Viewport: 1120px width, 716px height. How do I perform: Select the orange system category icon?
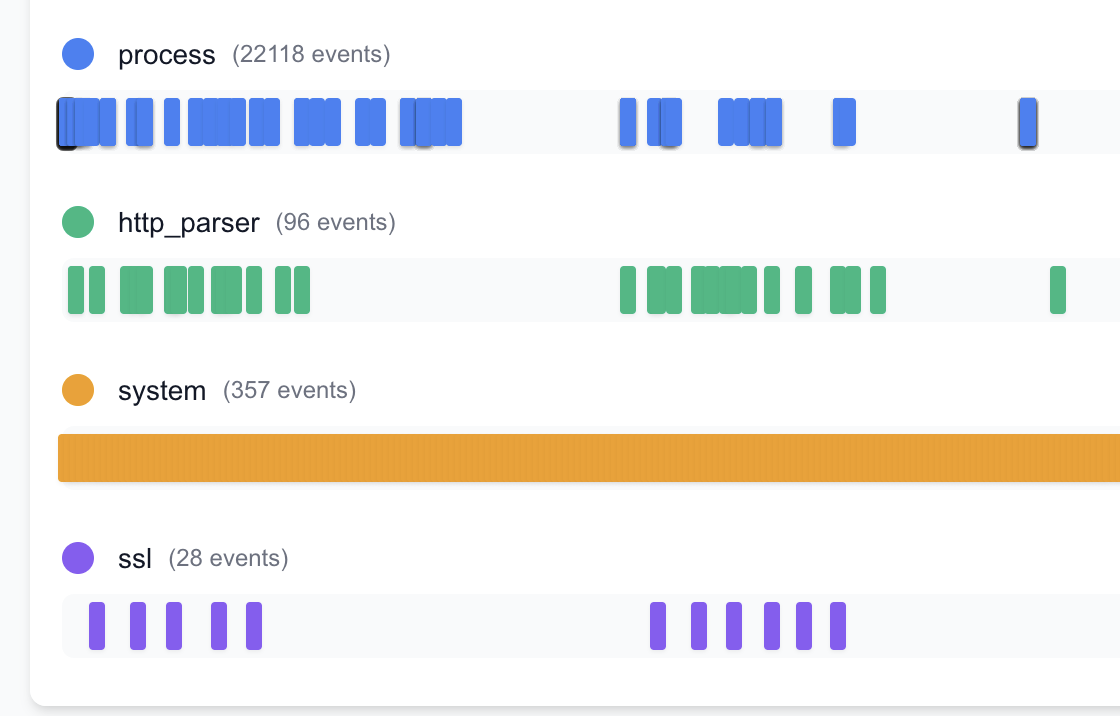coord(78,389)
